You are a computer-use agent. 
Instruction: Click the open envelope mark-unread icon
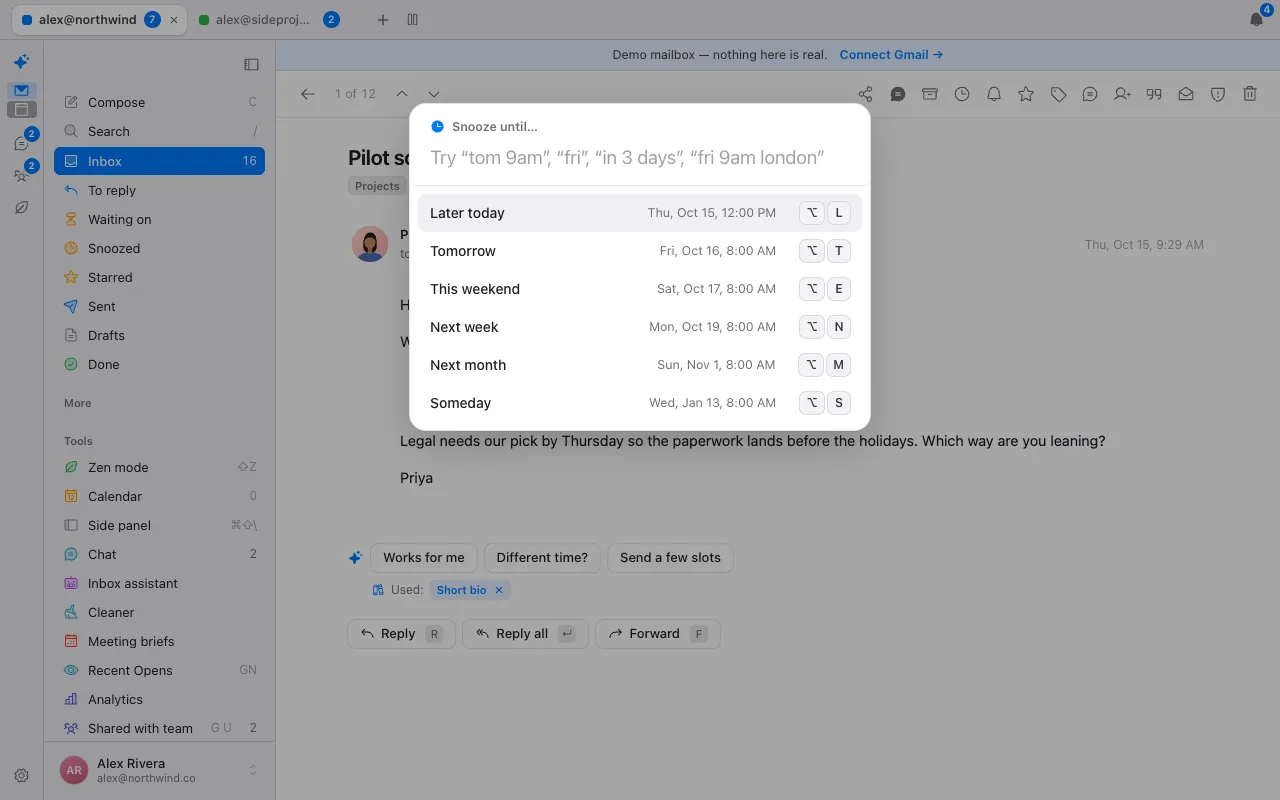point(1186,94)
